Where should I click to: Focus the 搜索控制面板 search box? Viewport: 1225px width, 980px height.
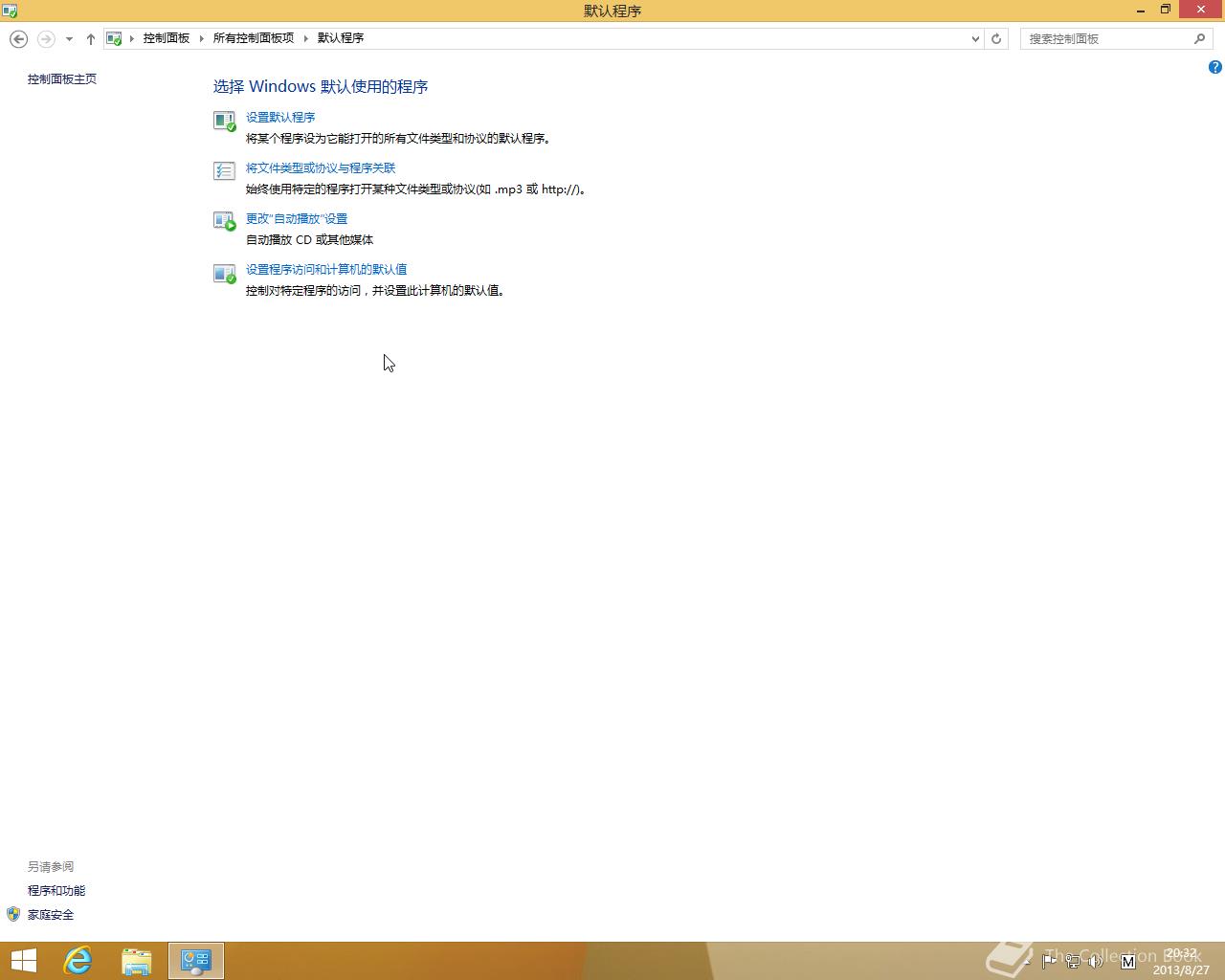(1116, 38)
